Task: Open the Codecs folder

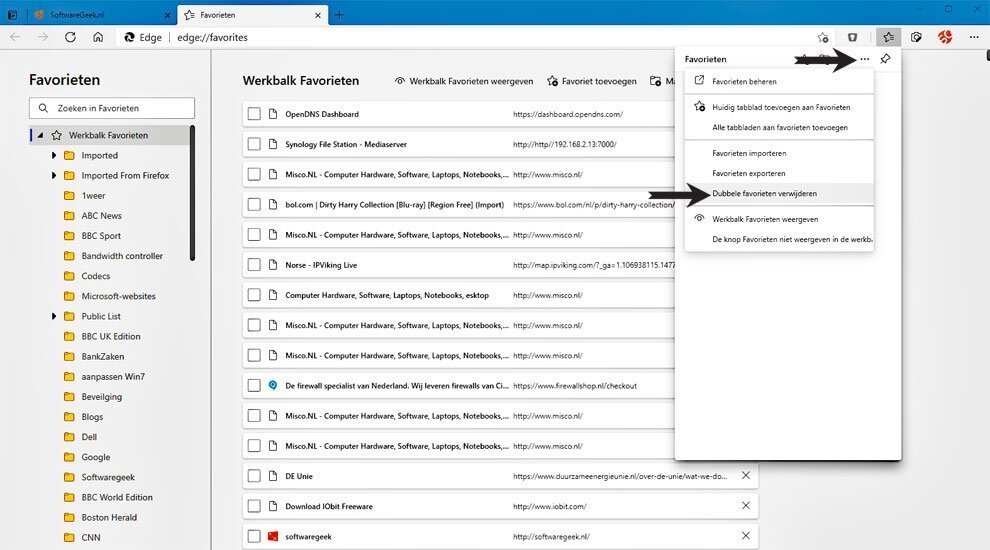Action: (x=95, y=276)
